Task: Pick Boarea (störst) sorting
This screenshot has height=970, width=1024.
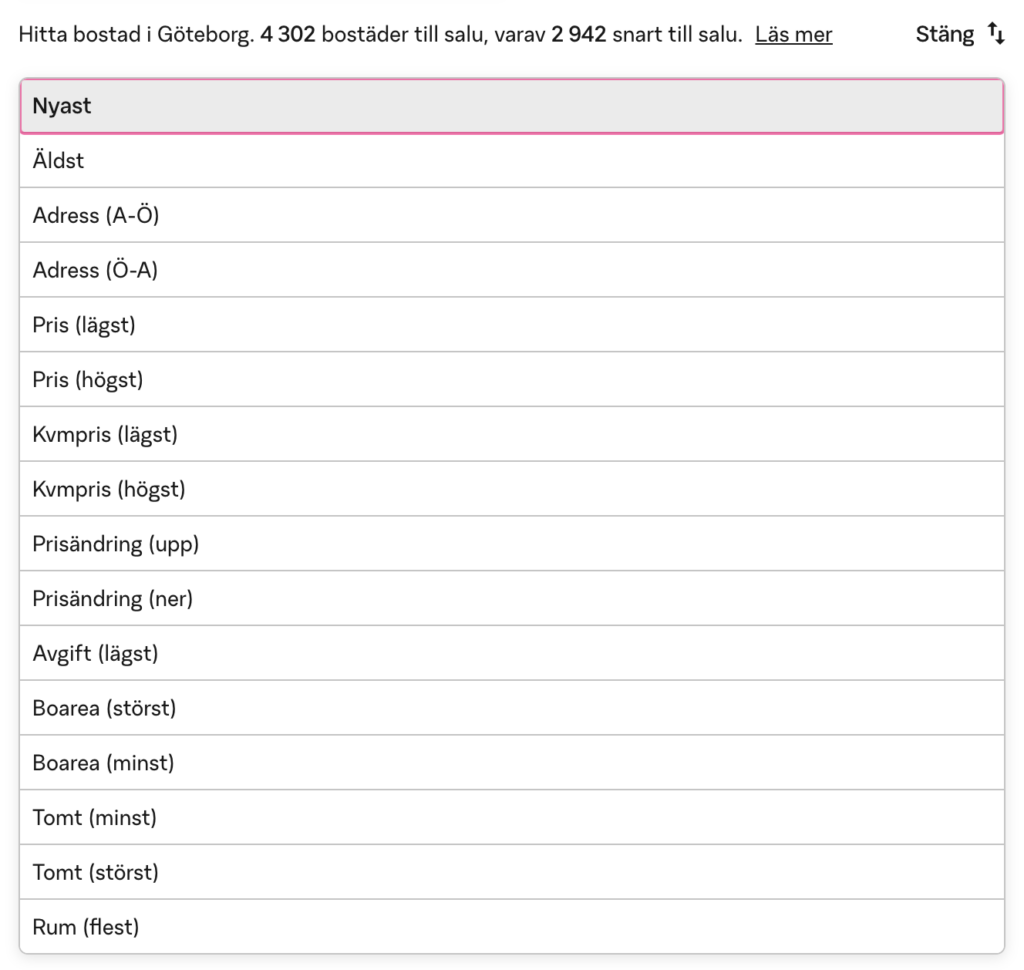Action: 511,708
